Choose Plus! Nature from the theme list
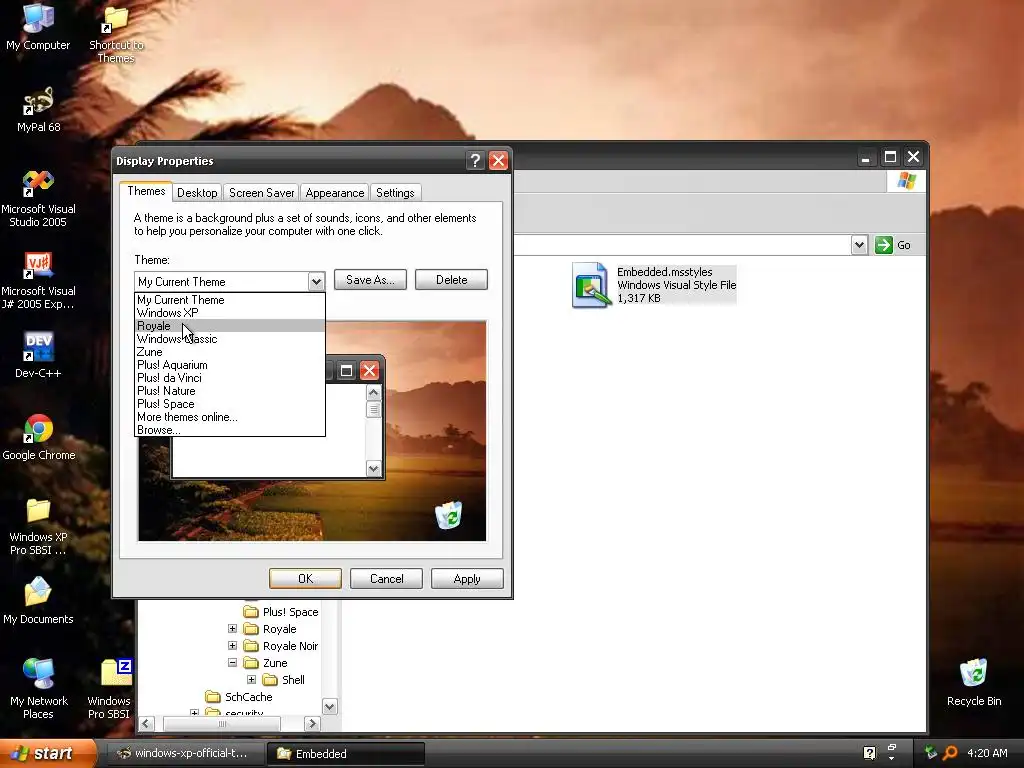This screenshot has width=1024, height=768. (230, 391)
